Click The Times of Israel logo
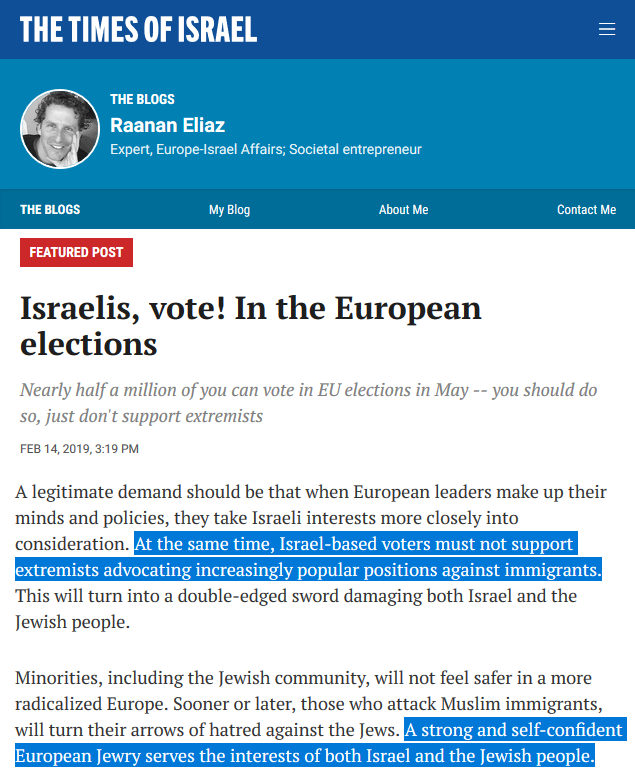635x775 pixels. point(138,29)
